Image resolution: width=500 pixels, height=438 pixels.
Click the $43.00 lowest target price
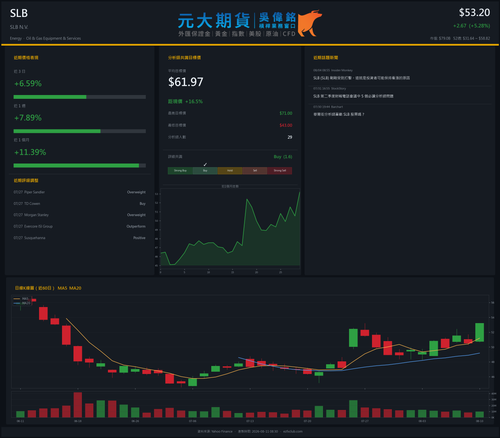286,125
